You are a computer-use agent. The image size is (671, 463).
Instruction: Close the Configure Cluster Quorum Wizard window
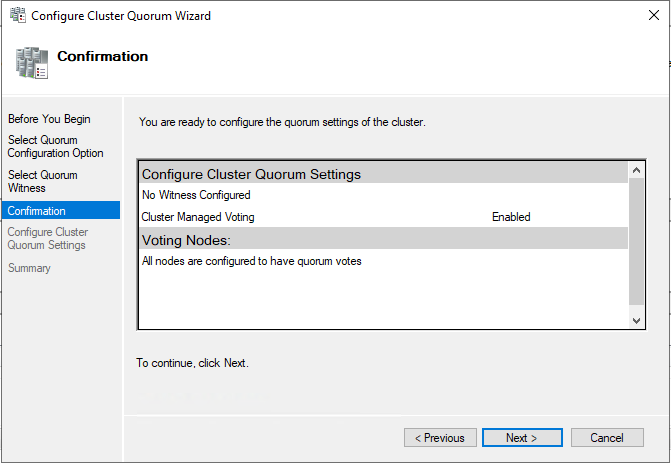point(653,15)
